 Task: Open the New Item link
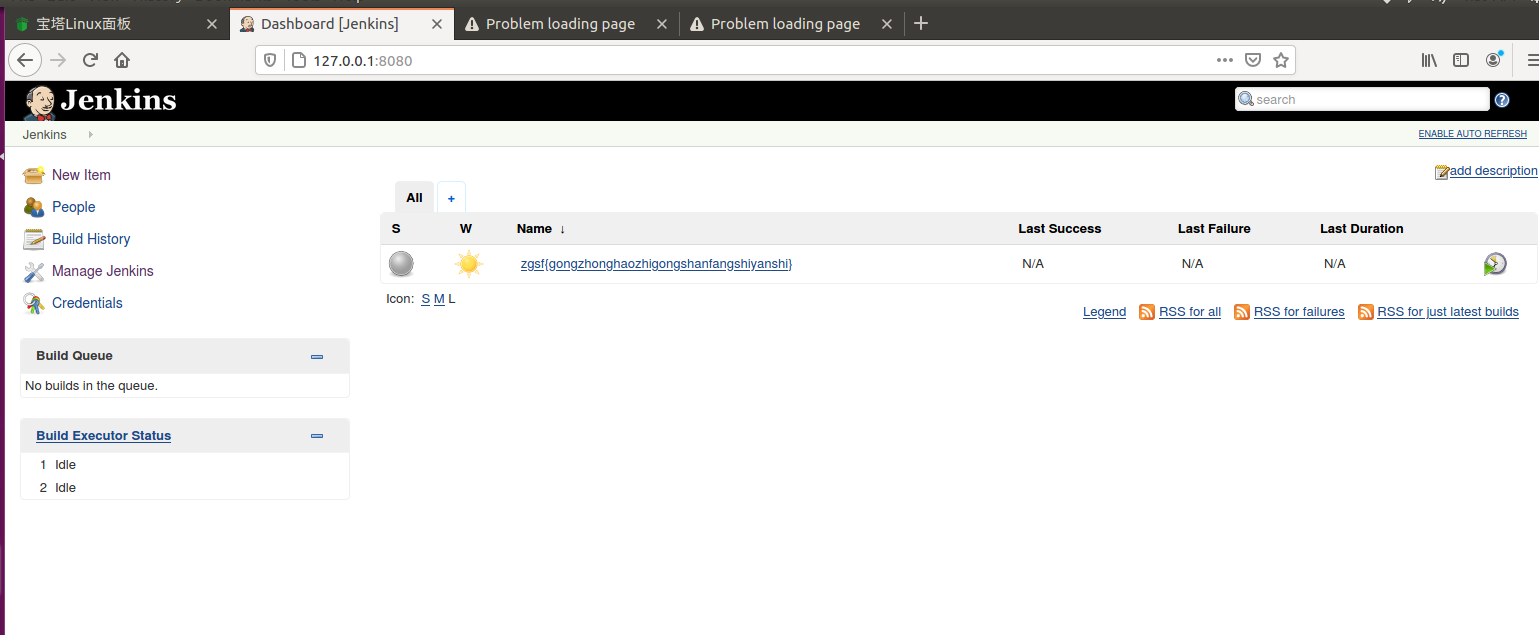(x=81, y=175)
